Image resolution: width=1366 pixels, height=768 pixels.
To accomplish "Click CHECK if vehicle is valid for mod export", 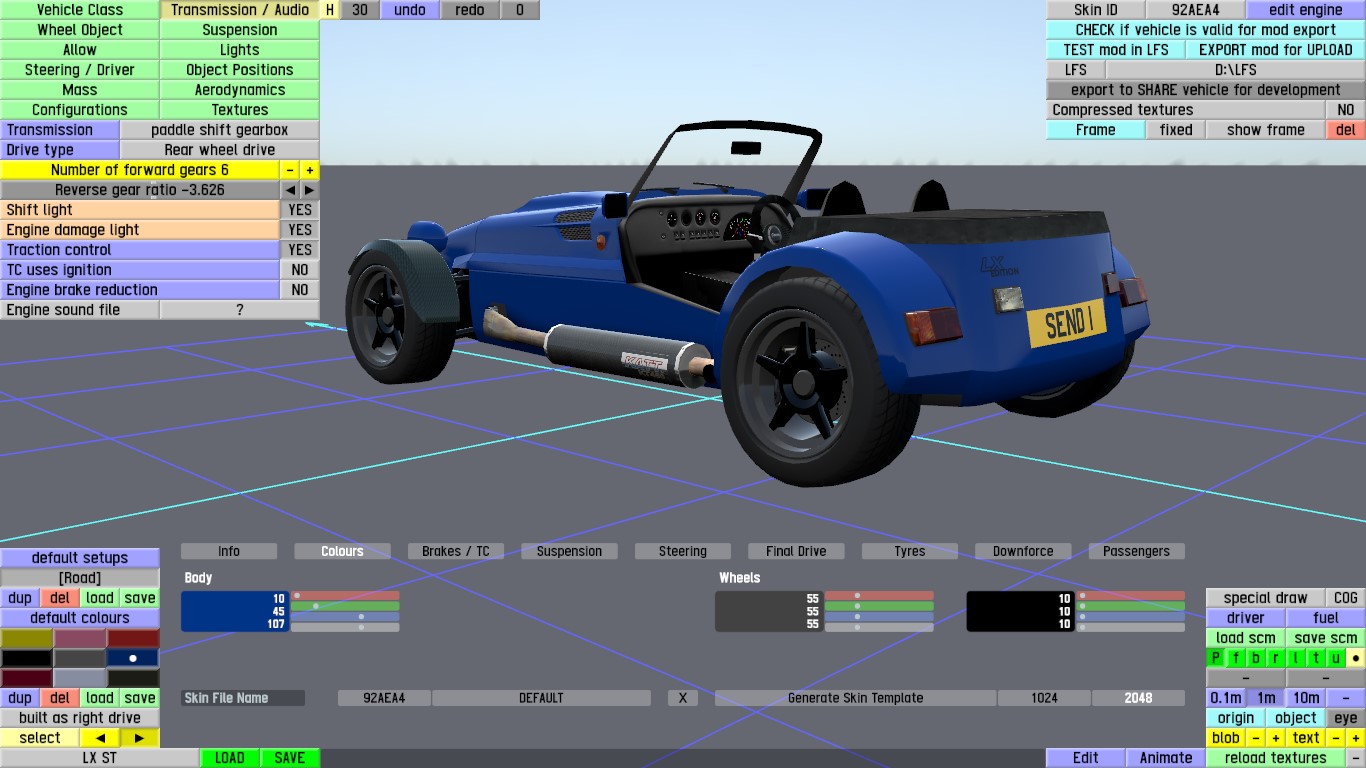I will pyautogui.click(x=1206, y=30).
